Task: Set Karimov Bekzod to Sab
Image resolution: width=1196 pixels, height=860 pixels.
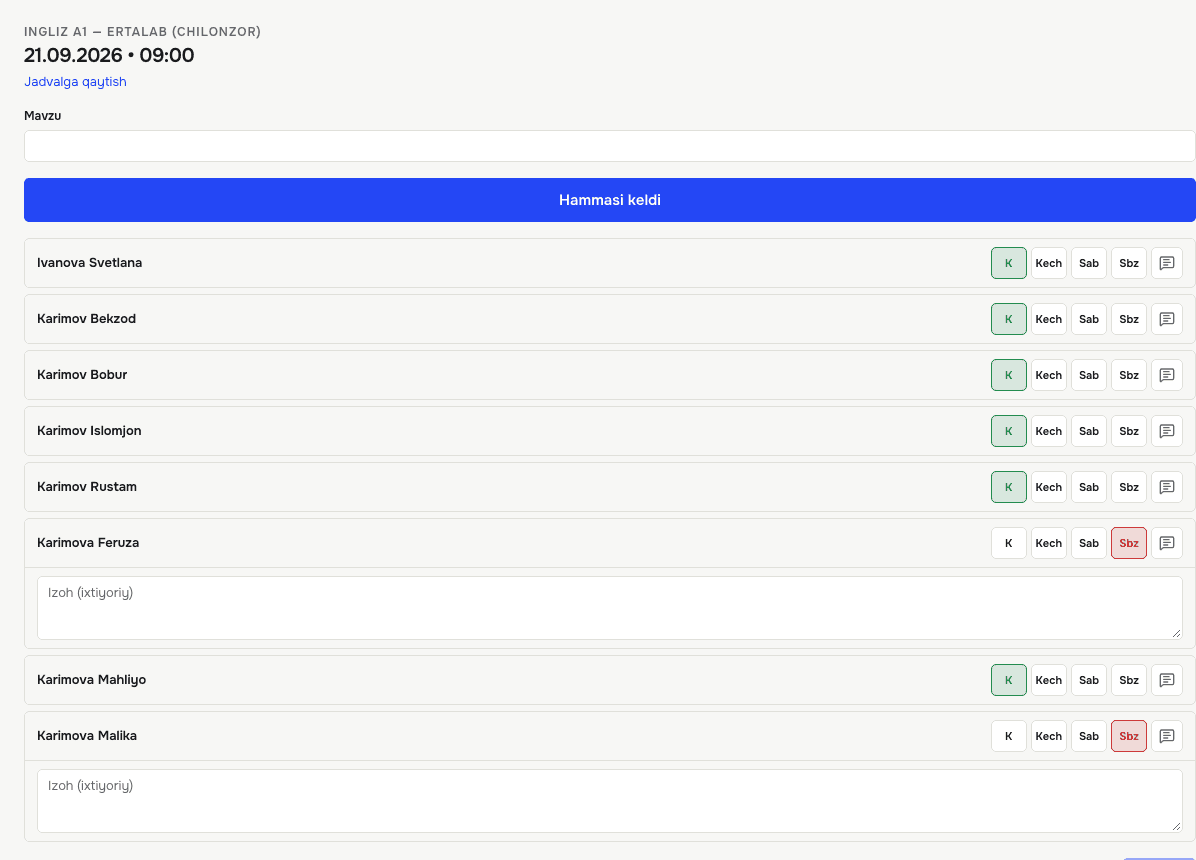Action: pos(1088,319)
